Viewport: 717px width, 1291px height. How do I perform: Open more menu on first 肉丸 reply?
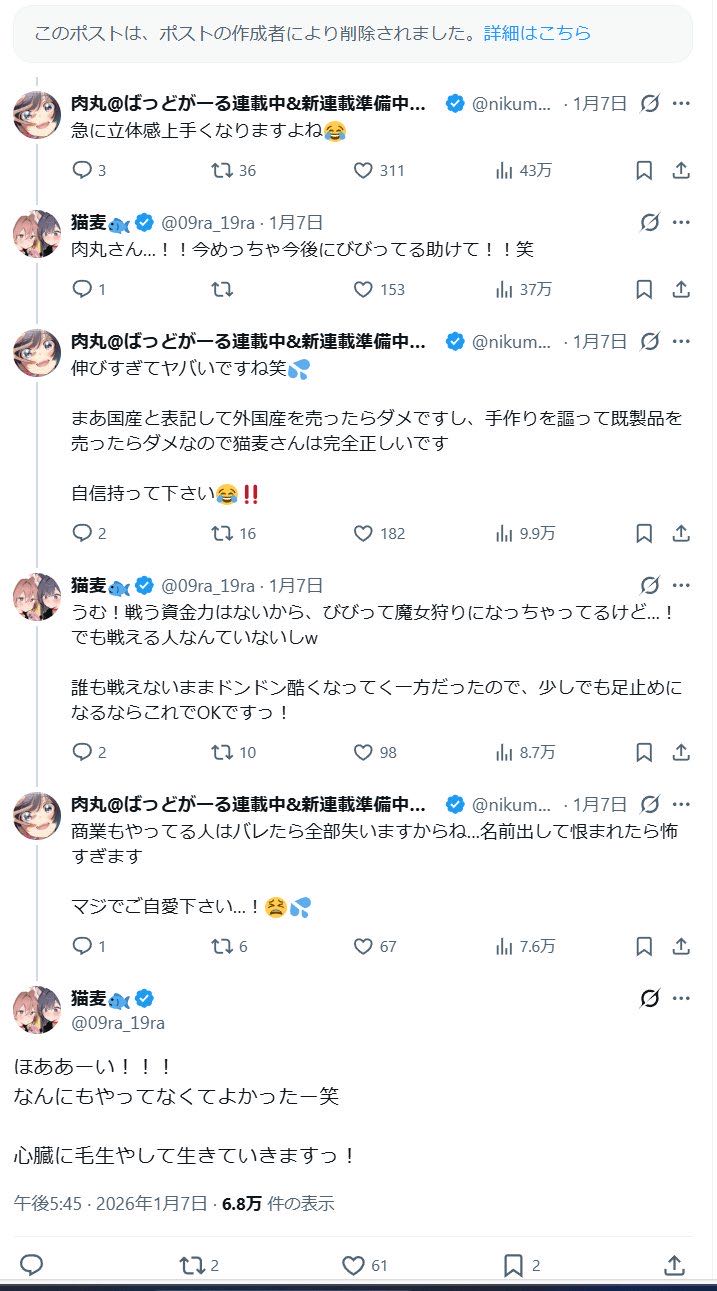(681, 103)
